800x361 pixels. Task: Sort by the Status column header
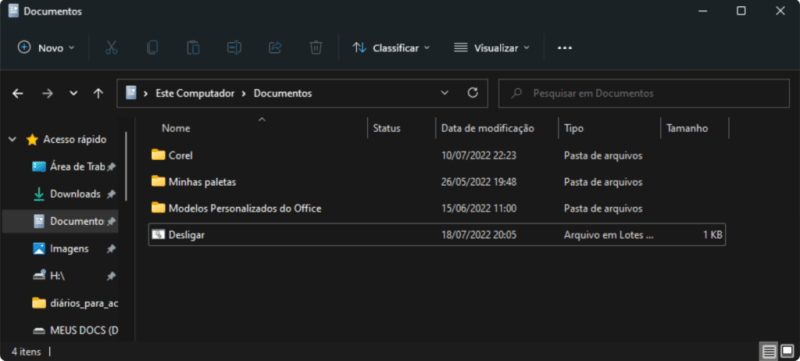(387, 128)
